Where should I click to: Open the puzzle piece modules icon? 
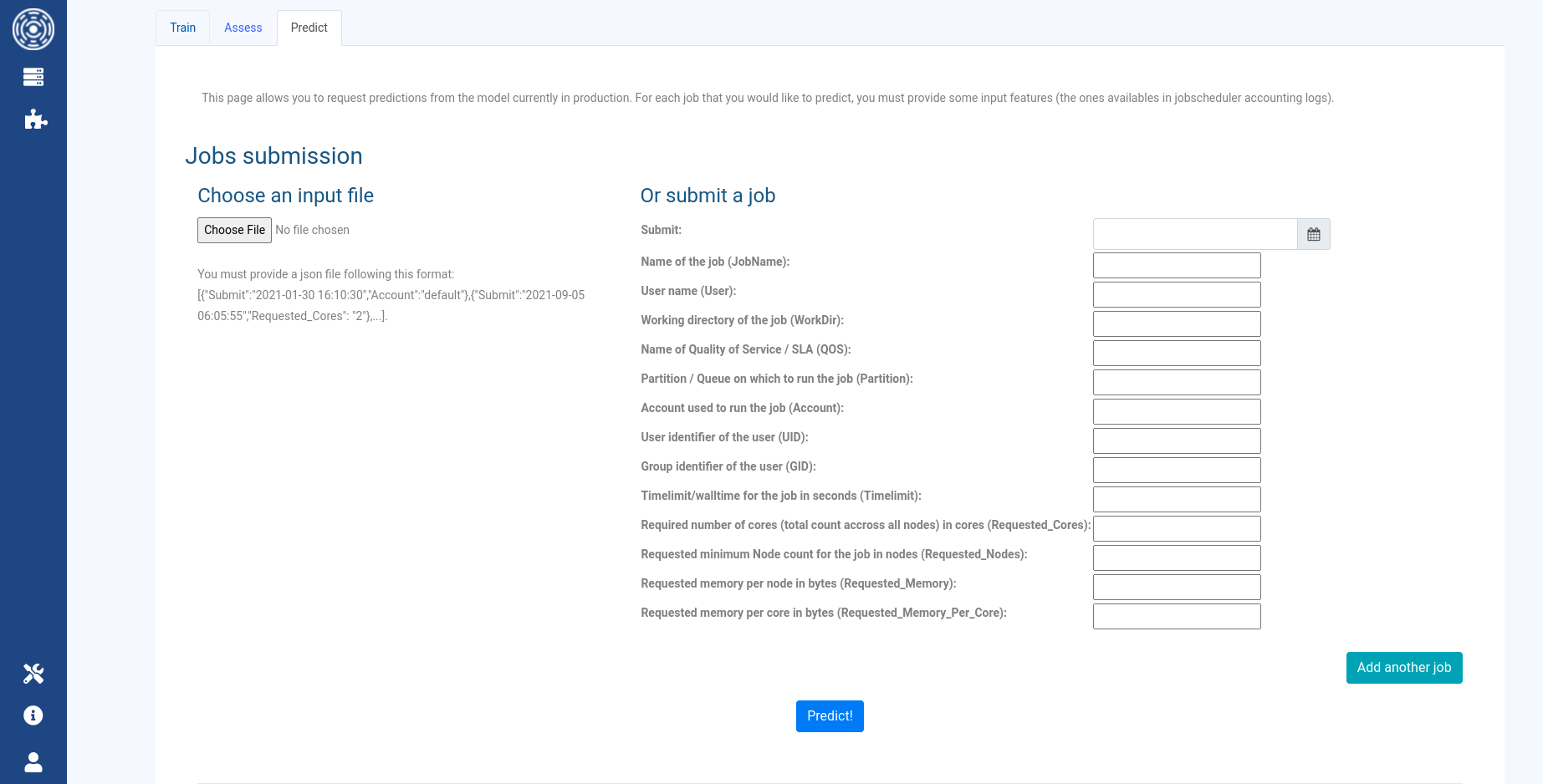point(34,120)
